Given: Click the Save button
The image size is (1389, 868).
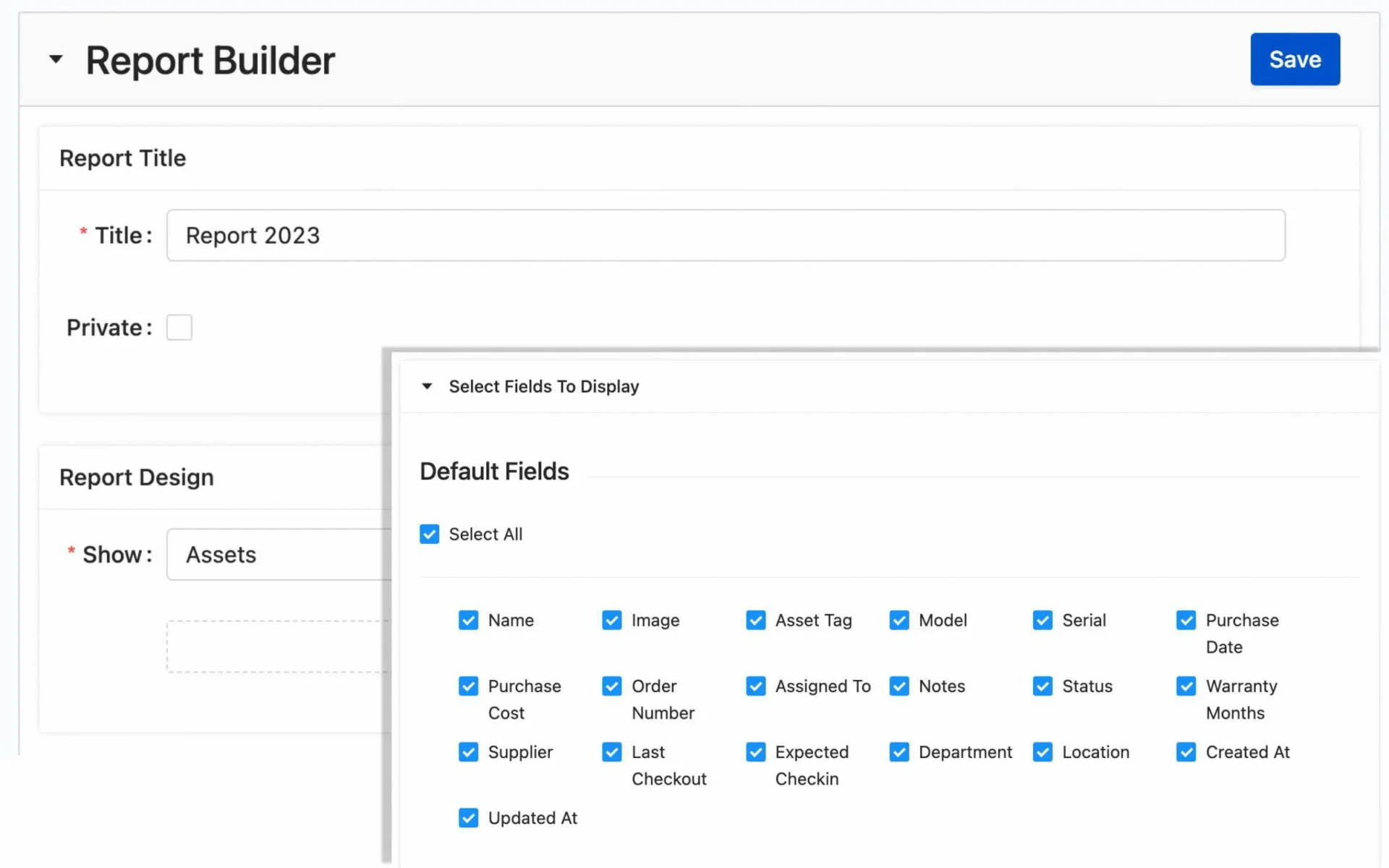Looking at the screenshot, I should 1295,59.
